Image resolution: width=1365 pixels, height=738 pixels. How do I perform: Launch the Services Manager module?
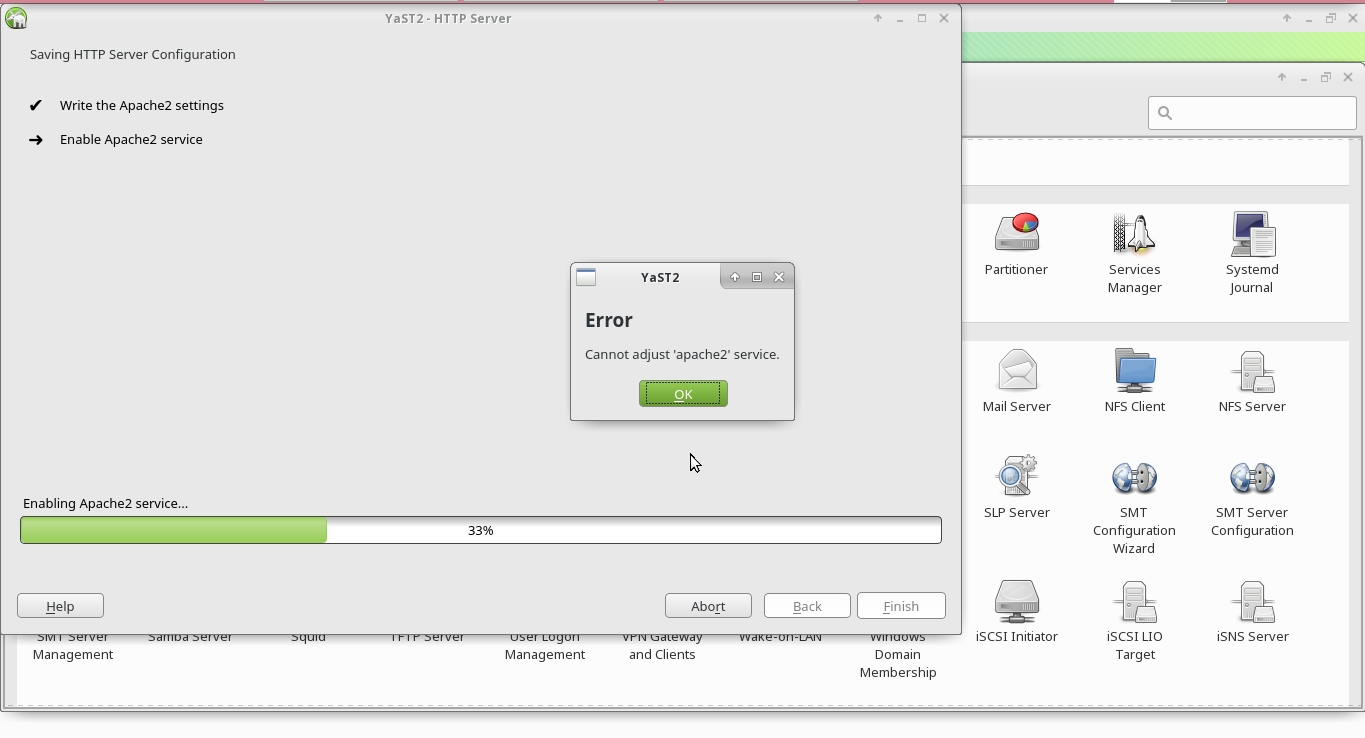click(1134, 254)
